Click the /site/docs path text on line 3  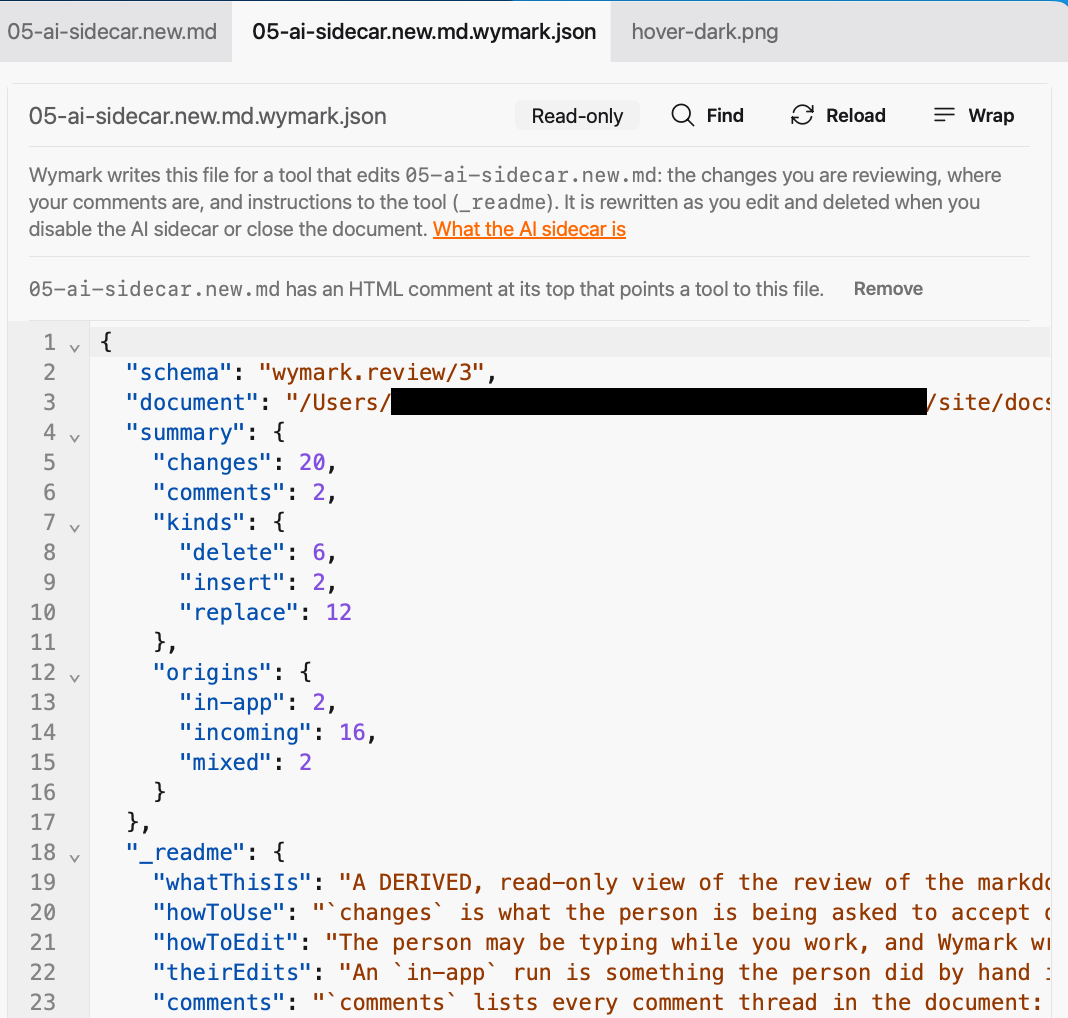(988, 402)
